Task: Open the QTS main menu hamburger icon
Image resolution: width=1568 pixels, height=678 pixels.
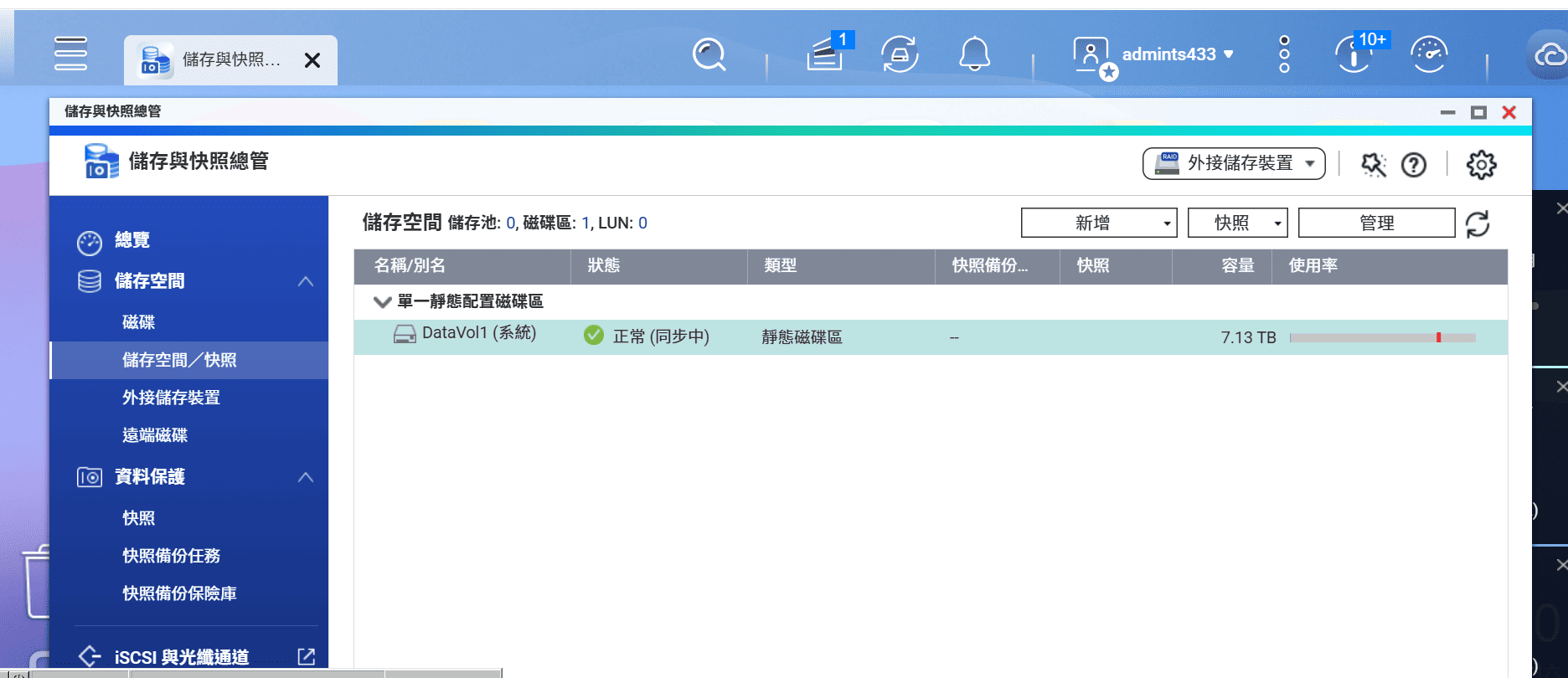Action: tap(70, 54)
